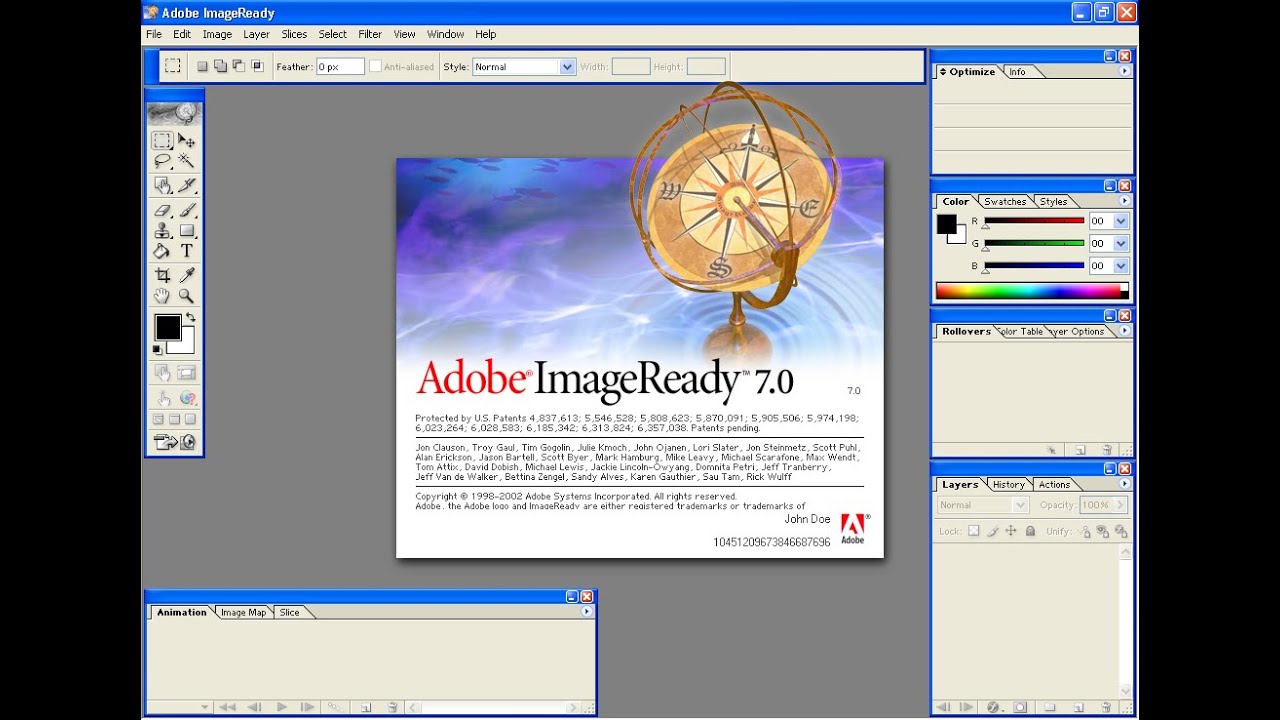Switch to the Image Map tab

243,612
